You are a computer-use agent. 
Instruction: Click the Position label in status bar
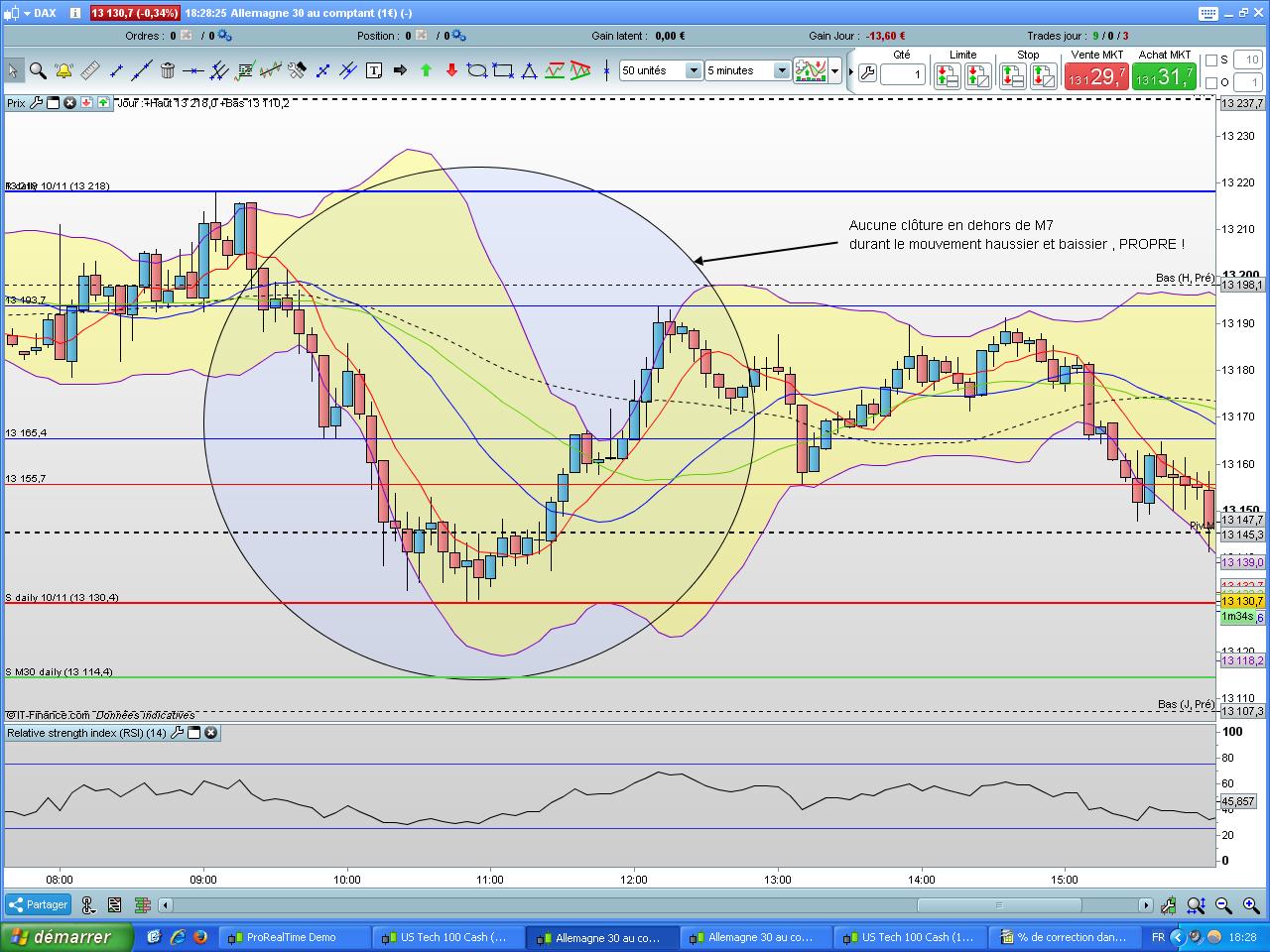tap(378, 36)
